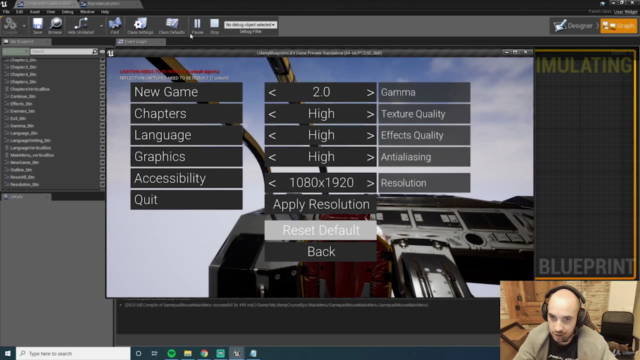Open the Edit menu
Viewport: 640px width, 360px height.
click(19, 12)
